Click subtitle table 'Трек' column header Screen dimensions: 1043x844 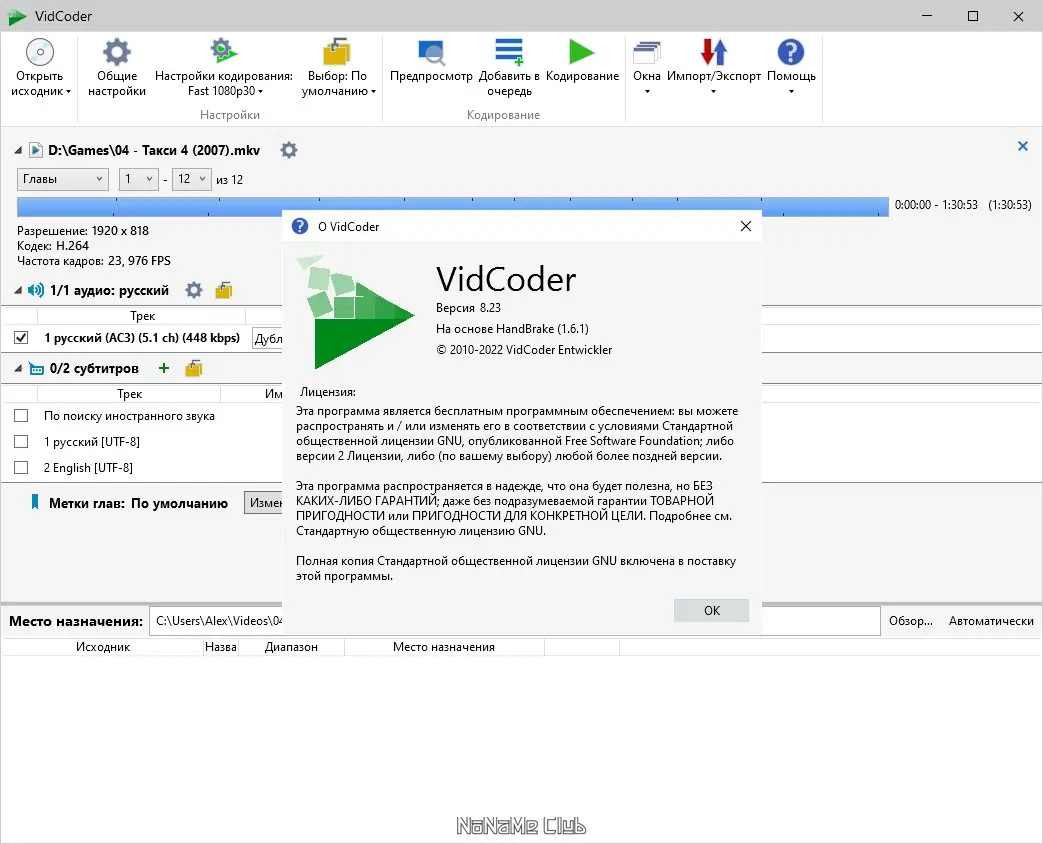coord(129,394)
